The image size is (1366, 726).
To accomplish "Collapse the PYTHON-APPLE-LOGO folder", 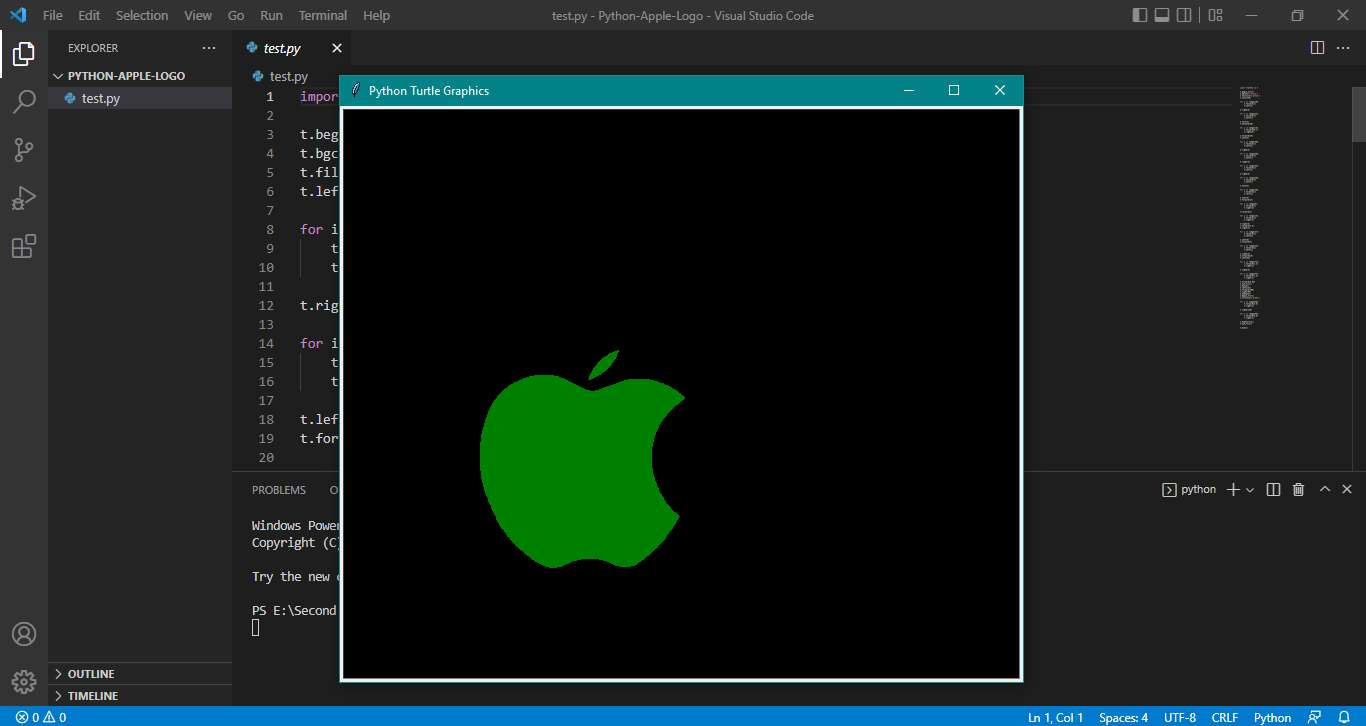I will [140, 76].
